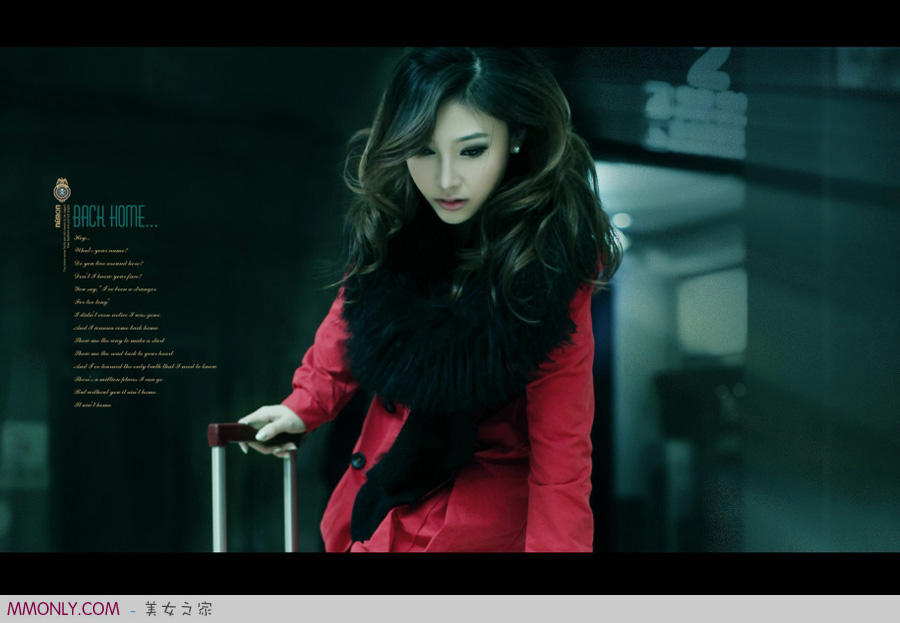Click the gold emblem badge above the title
The height and width of the screenshot is (623, 900).
pyautogui.click(x=62, y=189)
